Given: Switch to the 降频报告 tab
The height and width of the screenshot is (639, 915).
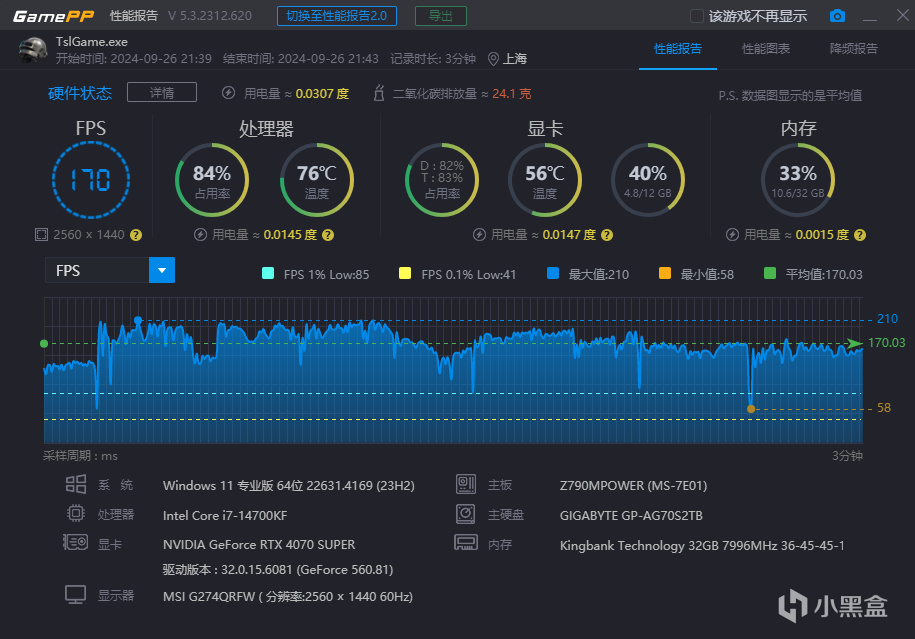Looking at the screenshot, I should coord(854,49).
